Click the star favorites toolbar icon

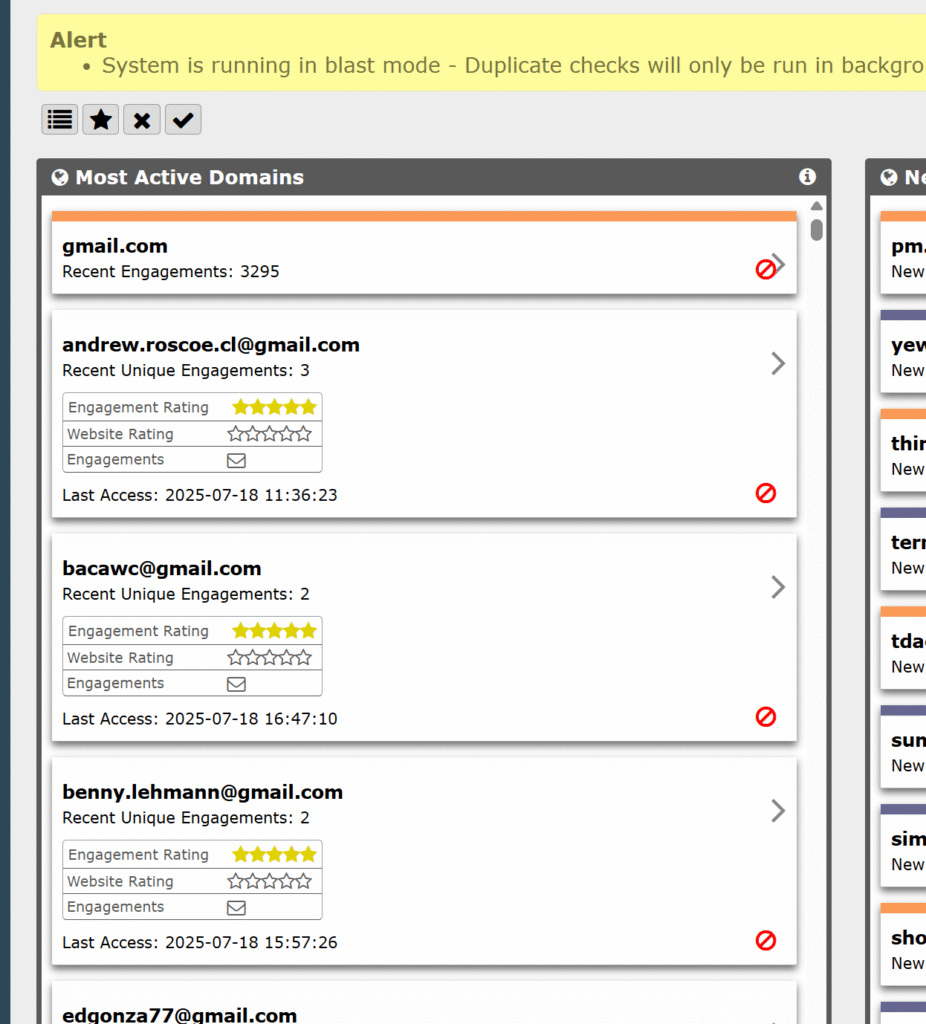click(x=101, y=120)
